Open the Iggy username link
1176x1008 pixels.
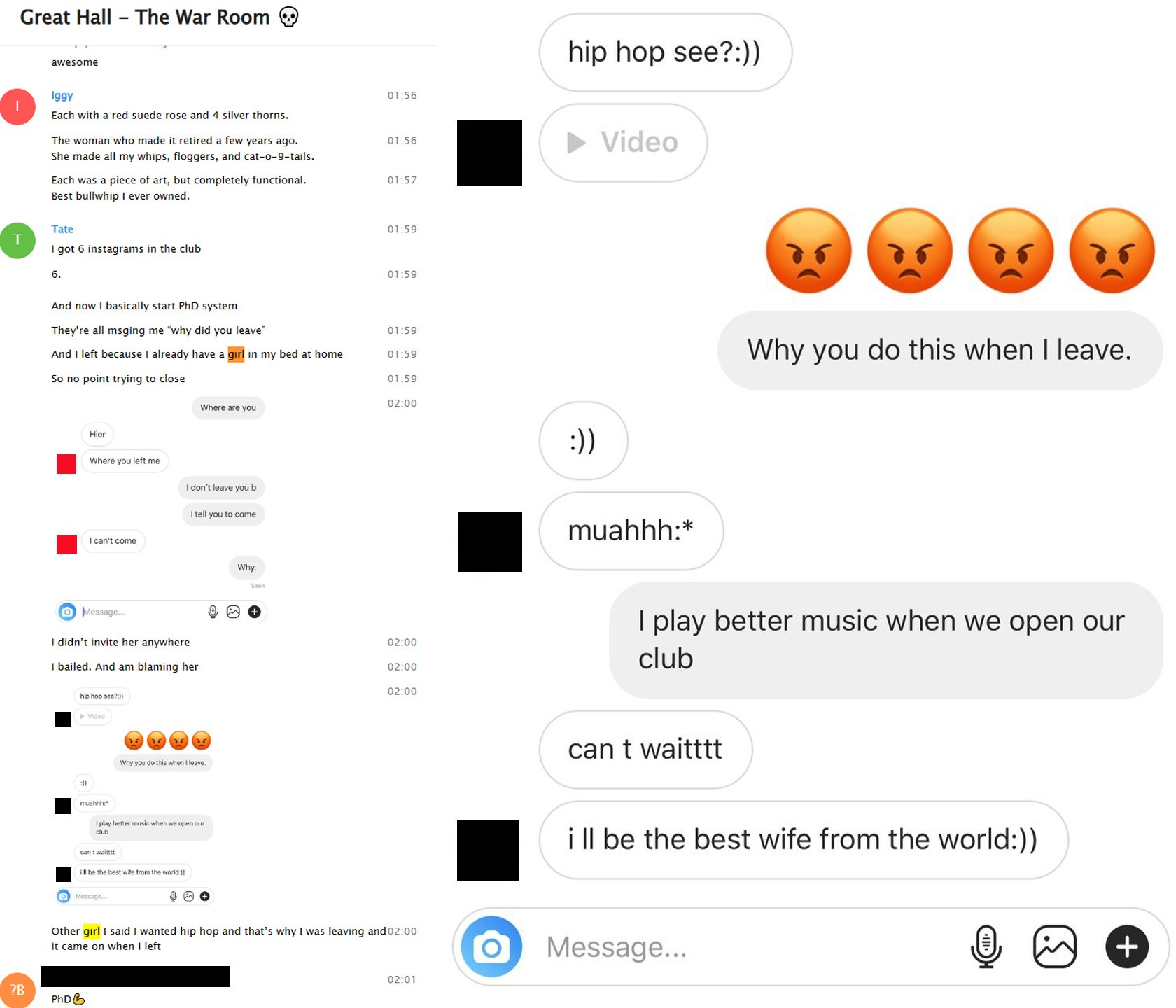point(62,95)
